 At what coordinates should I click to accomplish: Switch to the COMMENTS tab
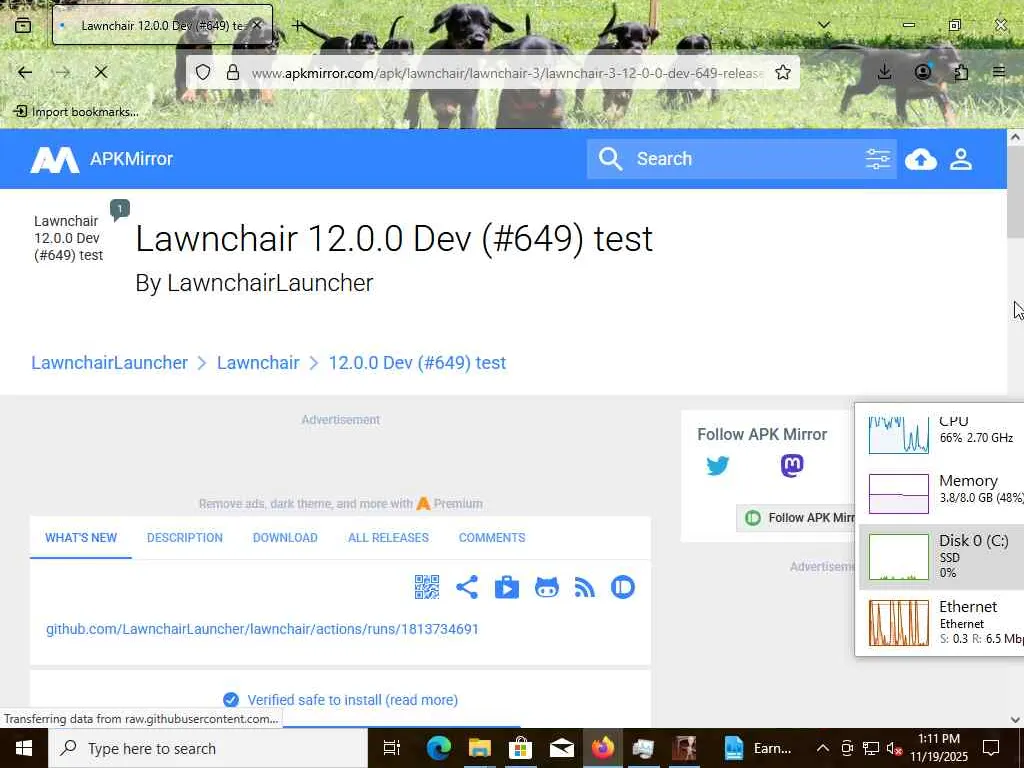coord(492,537)
